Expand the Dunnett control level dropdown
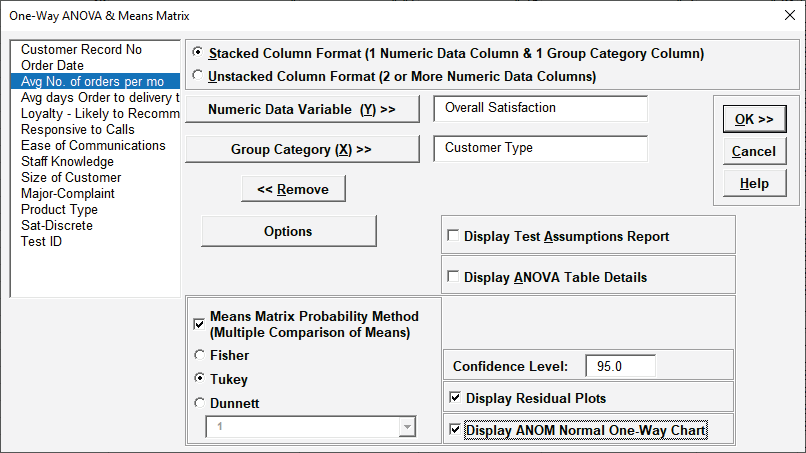This screenshot has width=806, height=453. tap(406, 427)
